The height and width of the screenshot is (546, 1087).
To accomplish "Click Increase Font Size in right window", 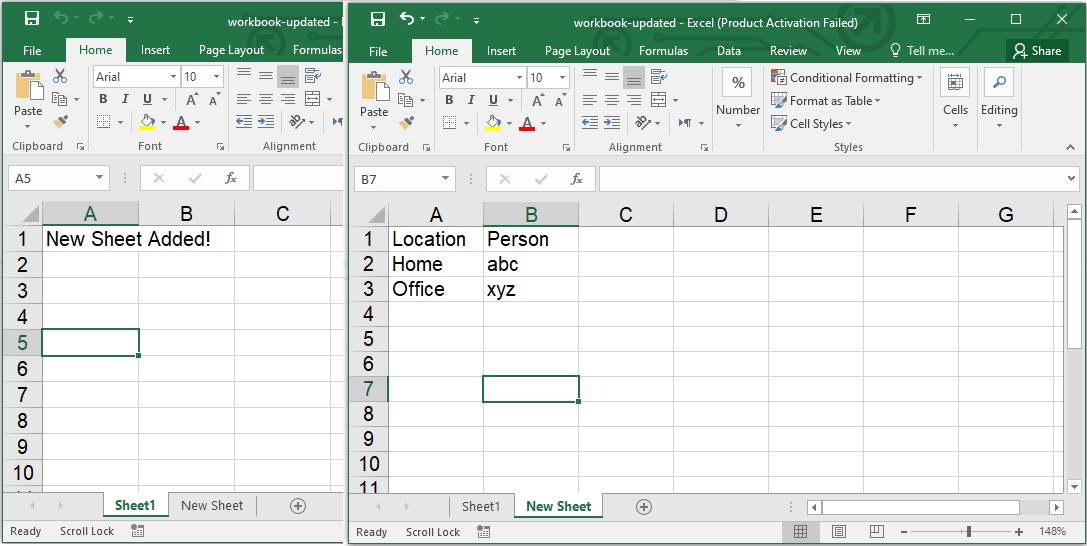I will (x=538, y=100).
